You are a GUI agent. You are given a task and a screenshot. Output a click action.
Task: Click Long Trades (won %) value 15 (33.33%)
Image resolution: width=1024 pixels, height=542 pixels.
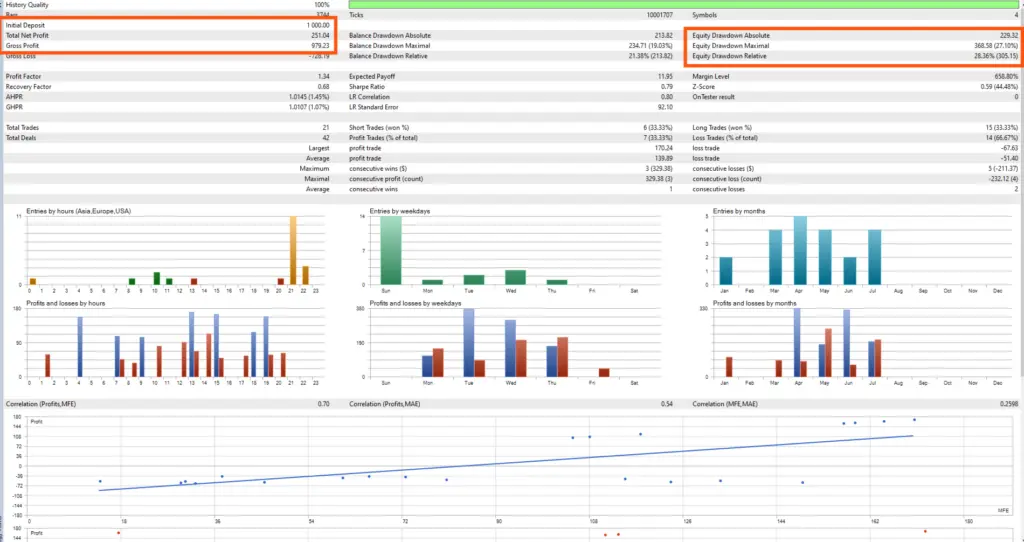pos(1002,128)
